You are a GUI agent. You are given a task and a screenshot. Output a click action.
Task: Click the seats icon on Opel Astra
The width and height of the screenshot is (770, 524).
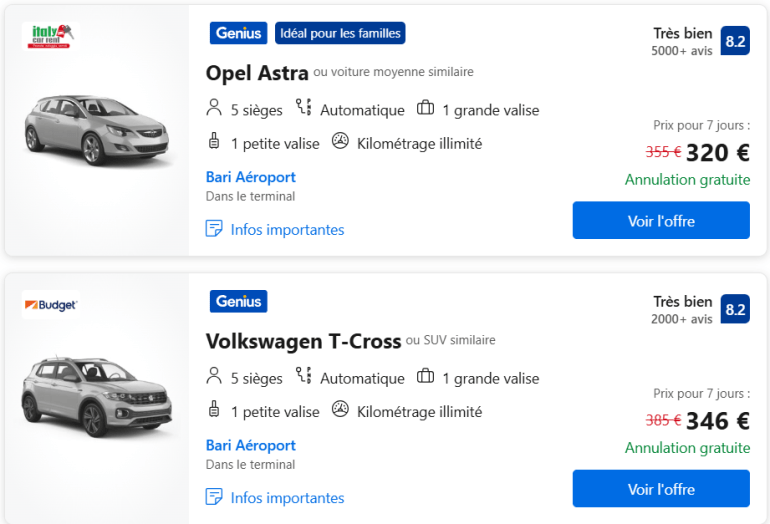(x=213, y=109)
